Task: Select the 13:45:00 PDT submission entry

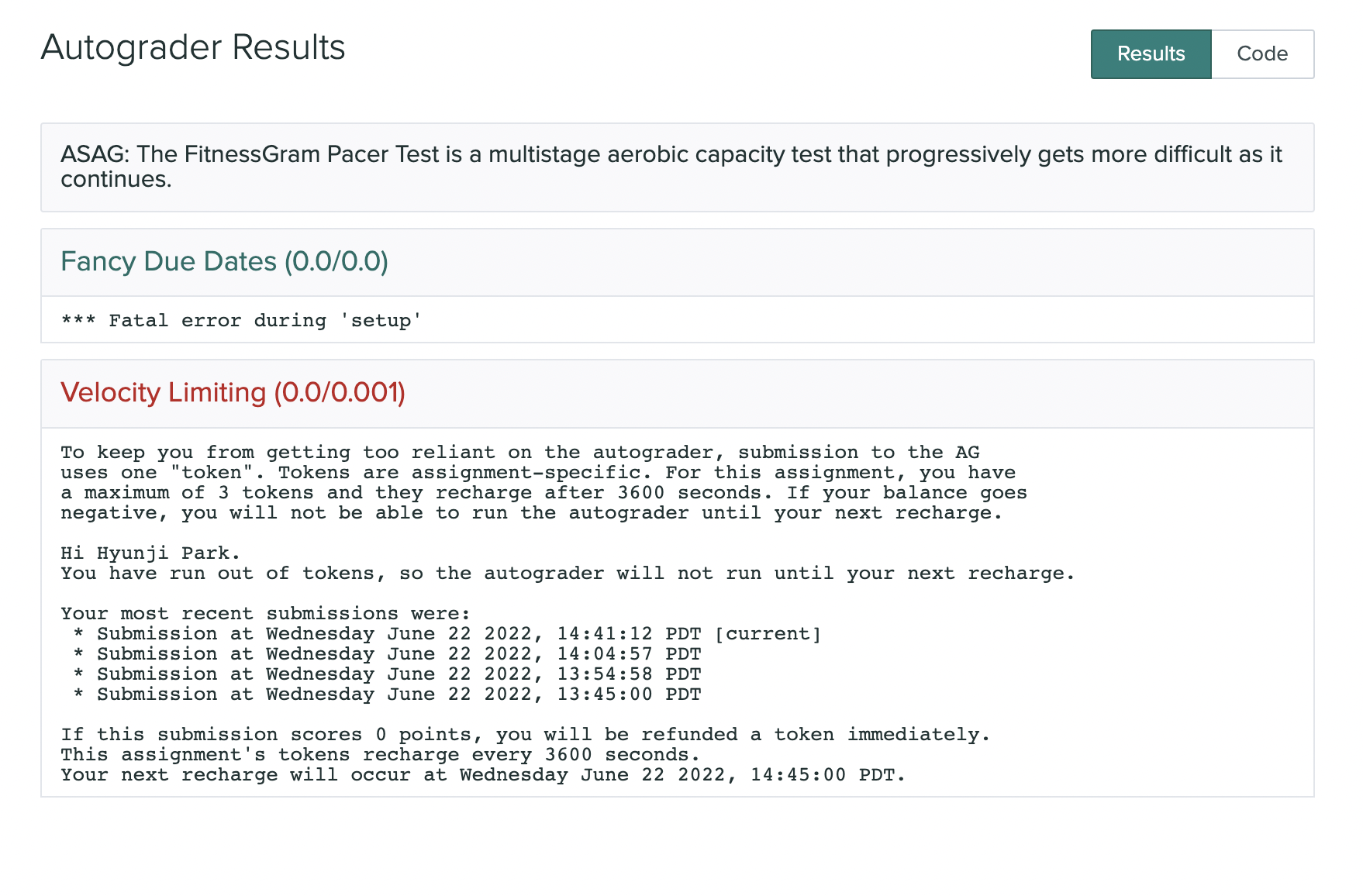Action: pyautogui.click(x=399, y=694)
